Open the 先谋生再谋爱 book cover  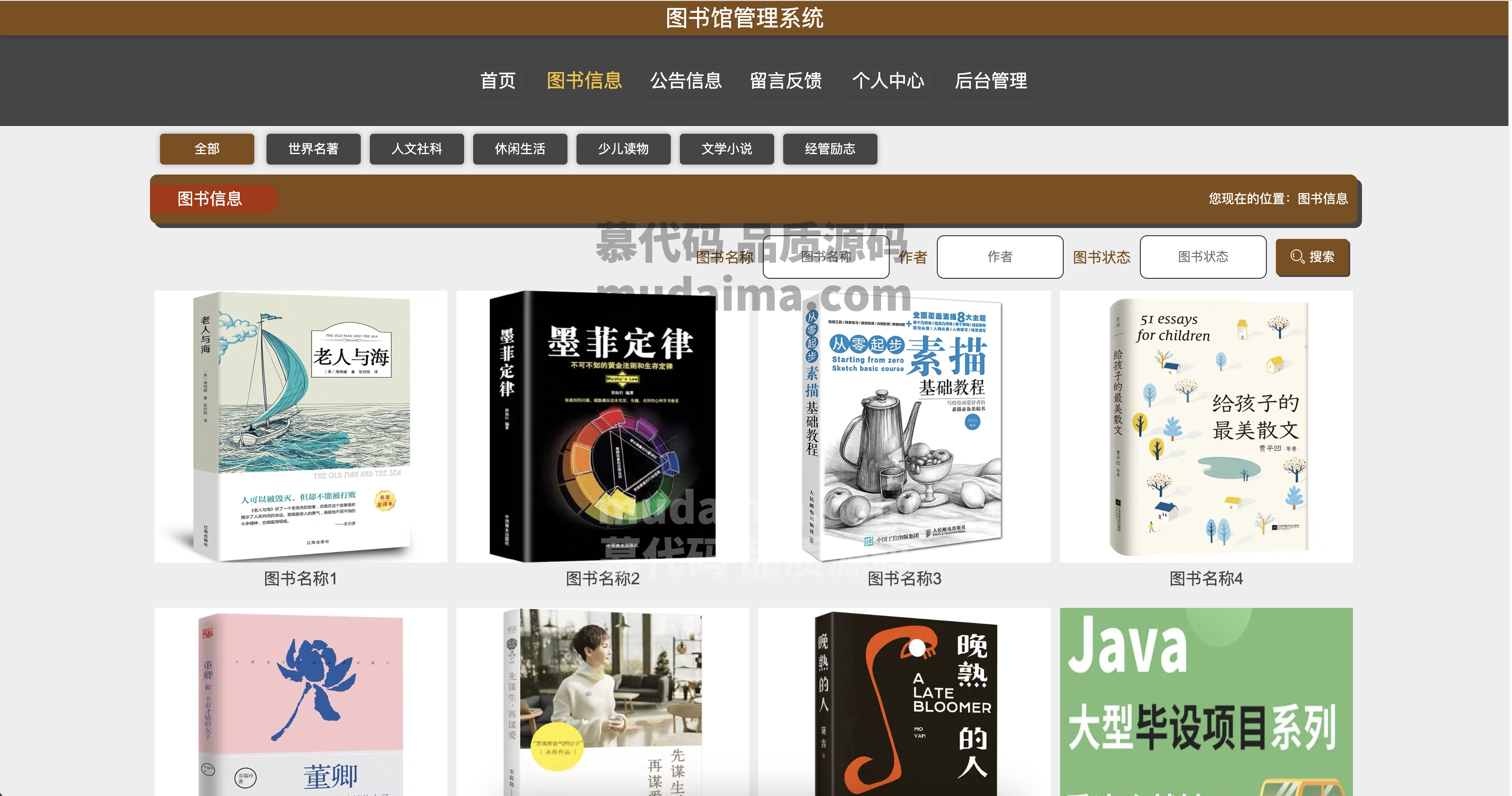602,702
